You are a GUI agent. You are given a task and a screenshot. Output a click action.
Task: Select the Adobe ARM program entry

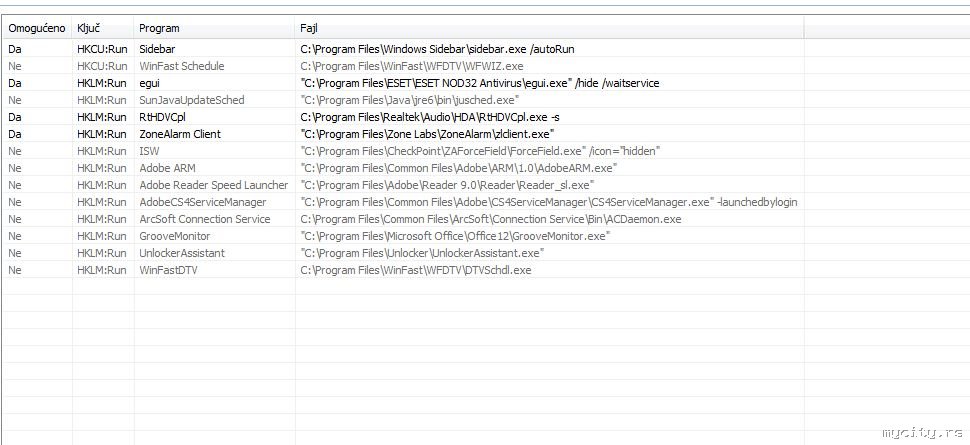[x=168, y=168]
